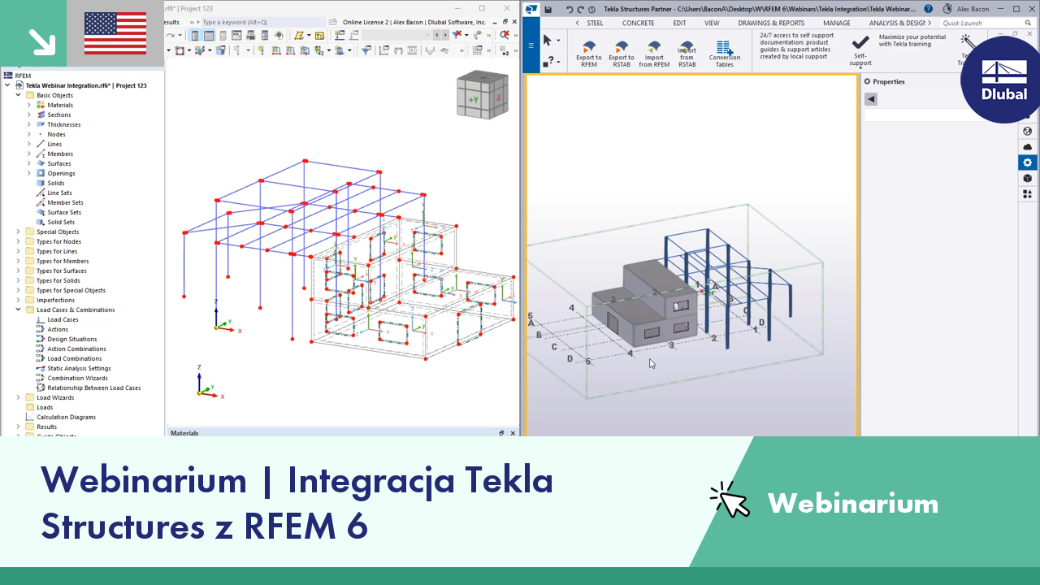The image size is (1040, 585).
Task: Click the gear icon in Tekla side pane
Action: (1027, 162)
